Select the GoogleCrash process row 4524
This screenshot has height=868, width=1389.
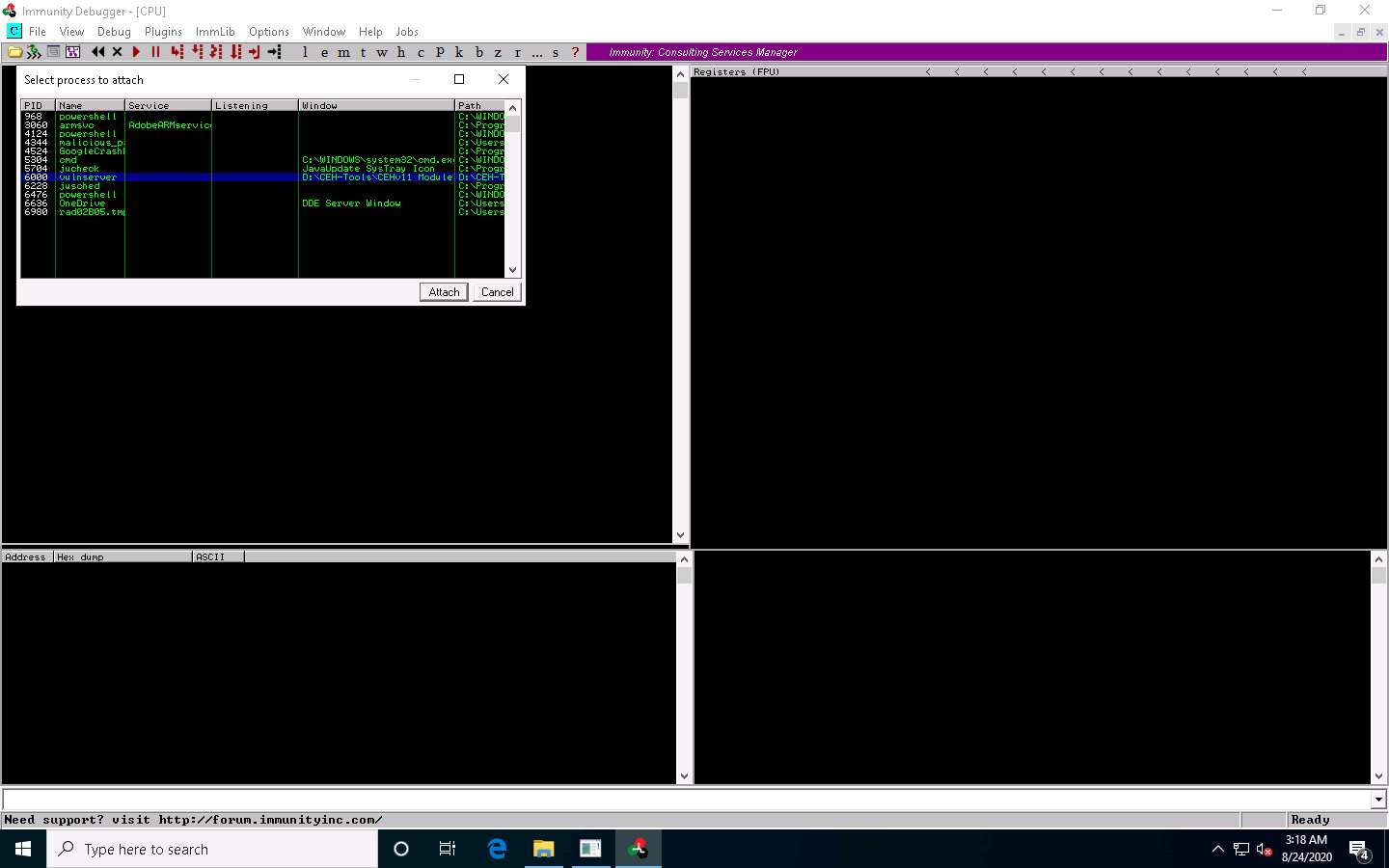tap(262, 151)
